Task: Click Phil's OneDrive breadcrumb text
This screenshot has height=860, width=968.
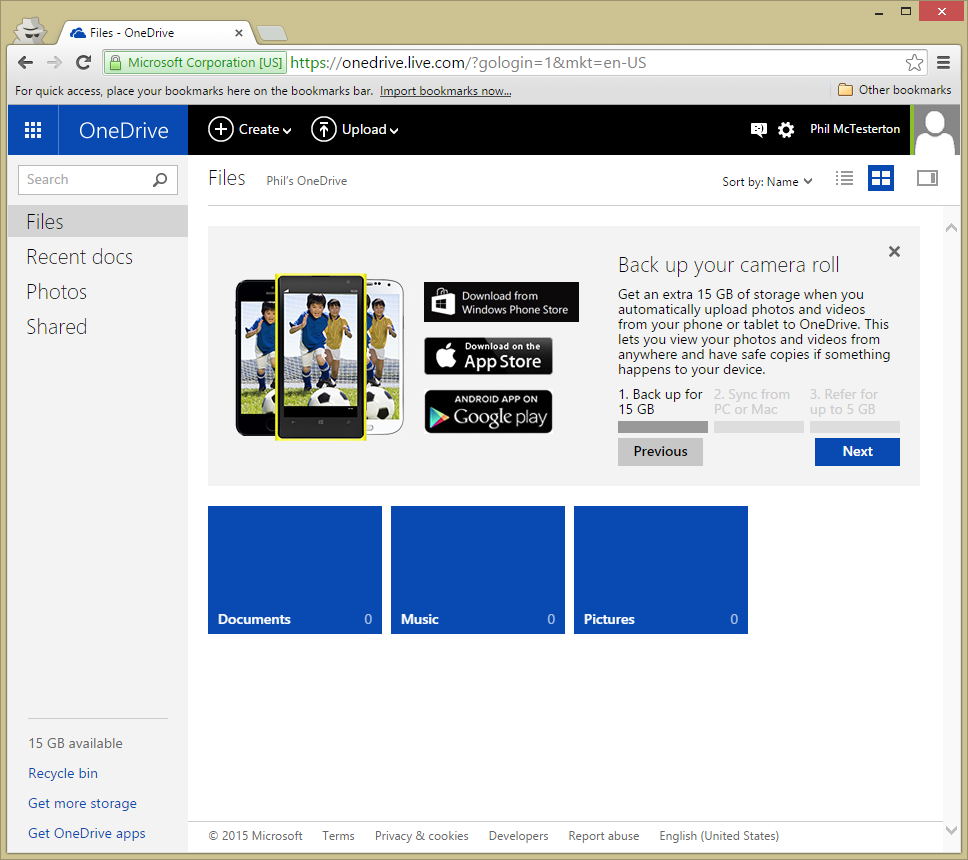Action: click(306, 181)
